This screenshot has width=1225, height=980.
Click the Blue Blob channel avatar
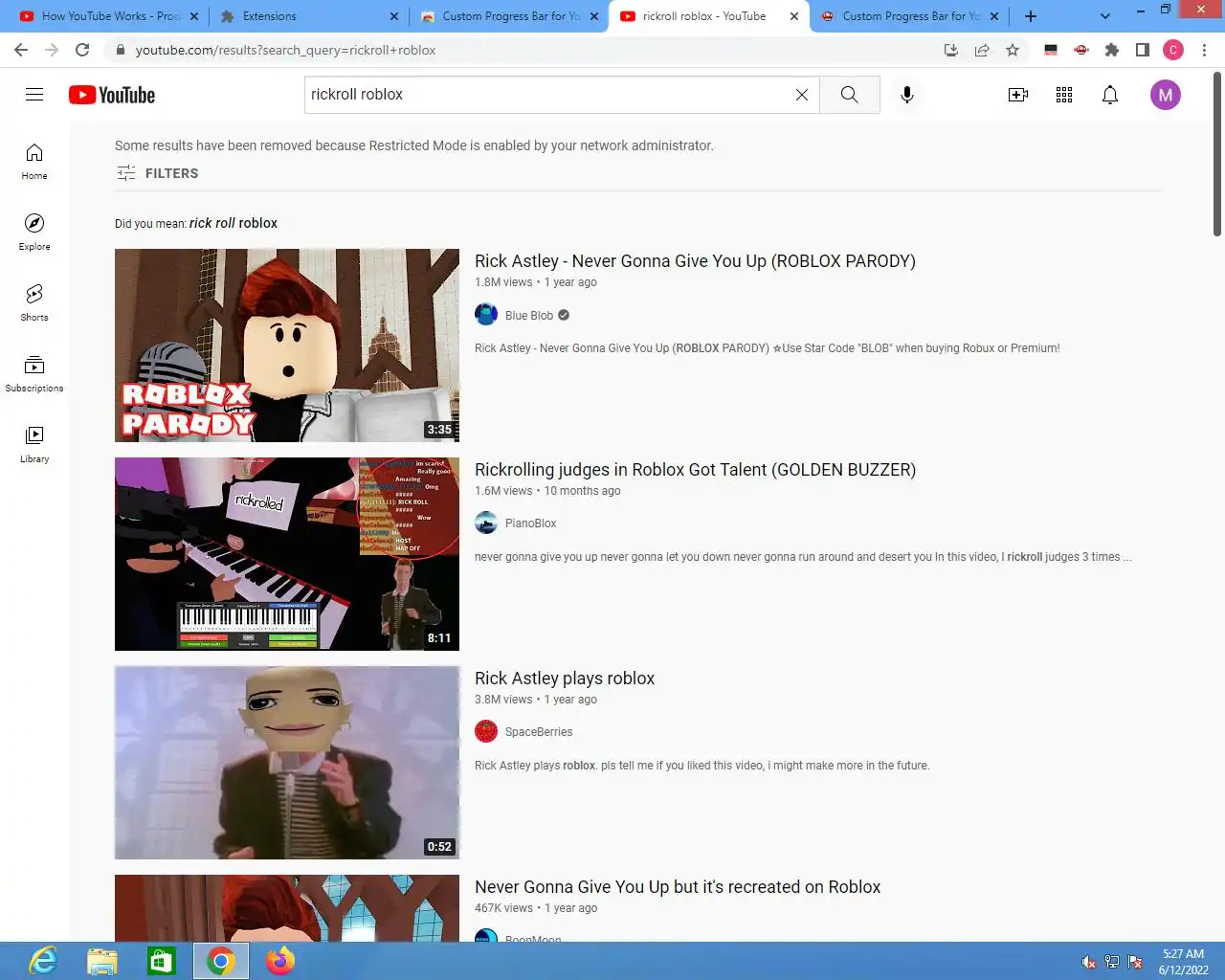click(486, 315)
